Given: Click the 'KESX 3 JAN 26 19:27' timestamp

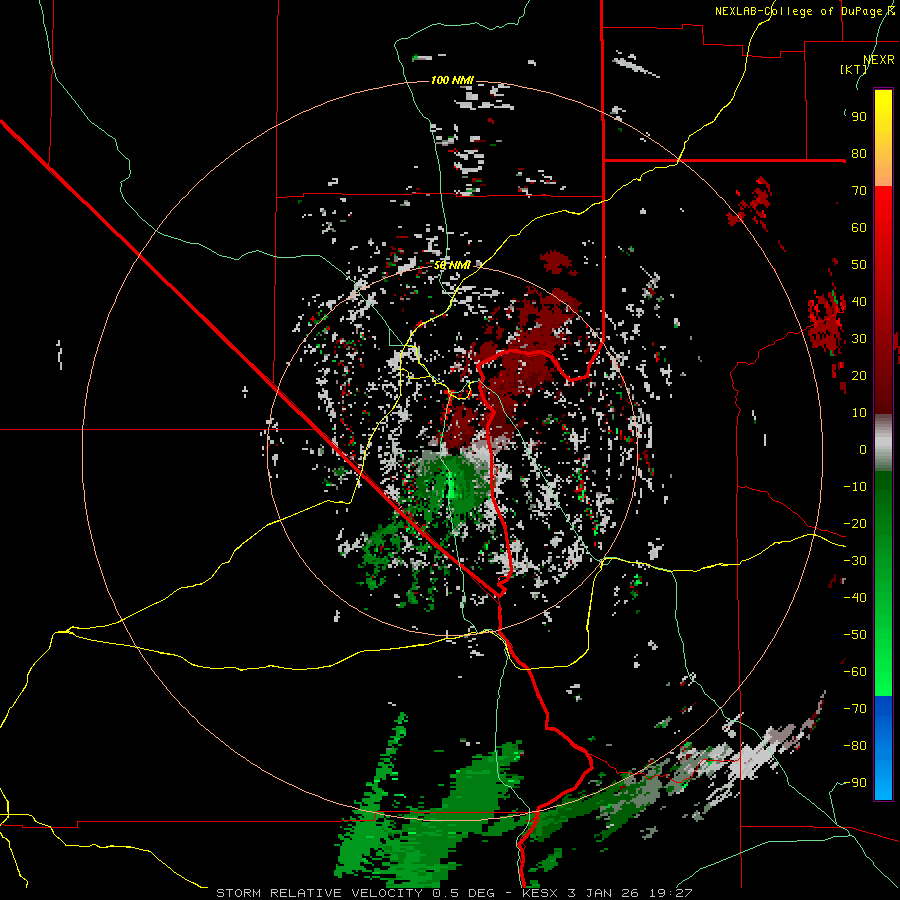Looking at the screenshot, I should point(607,893).
